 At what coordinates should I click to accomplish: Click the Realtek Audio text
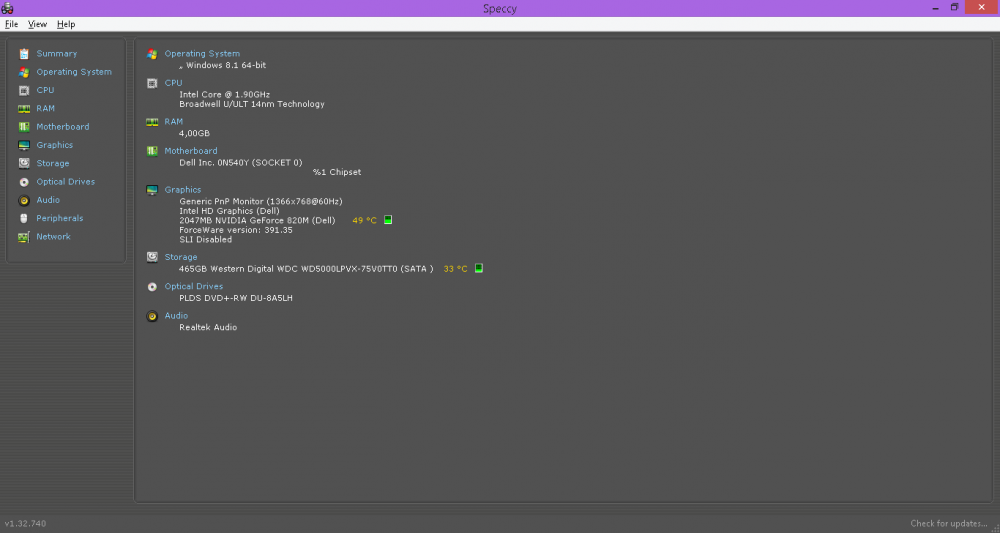[x=208, y=327]
